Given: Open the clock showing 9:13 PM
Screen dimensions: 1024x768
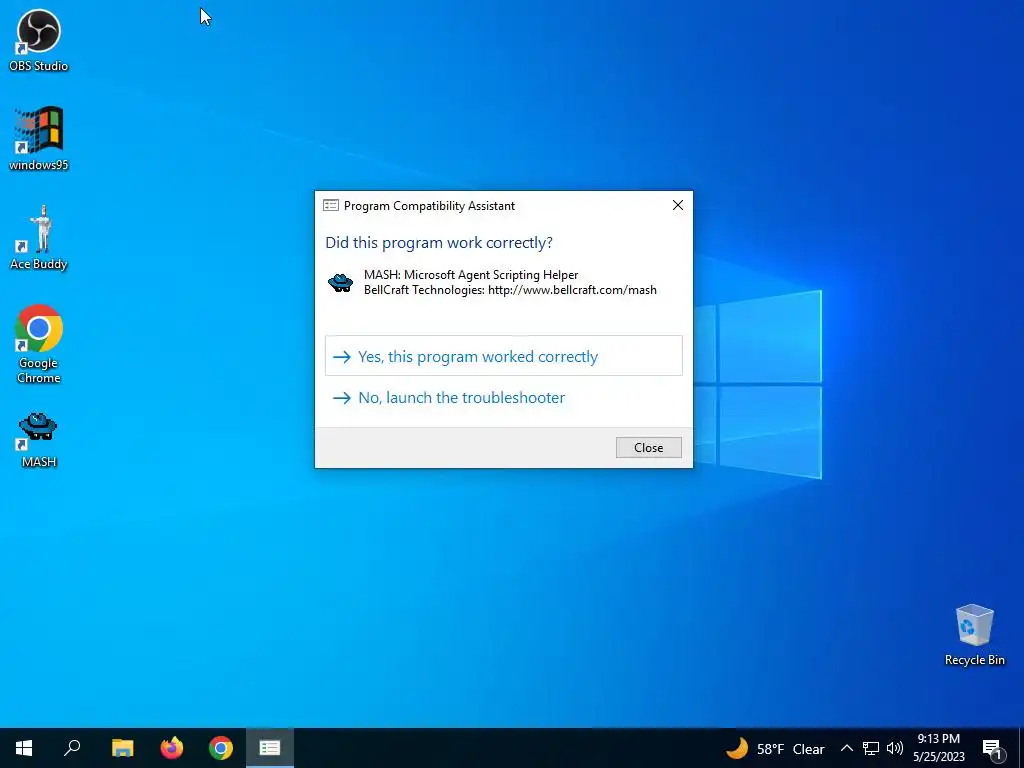Looking at the screenshot, I should click(x=938, y=748).
